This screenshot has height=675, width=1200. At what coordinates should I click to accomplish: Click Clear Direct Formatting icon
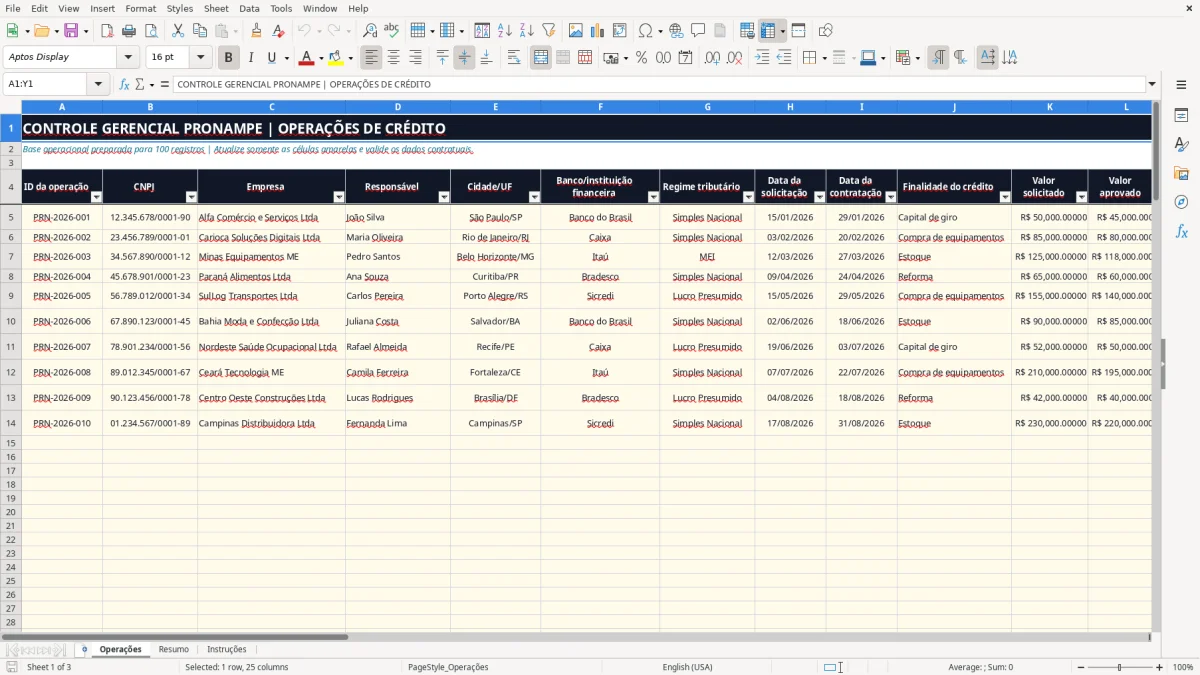pos(278,31)
